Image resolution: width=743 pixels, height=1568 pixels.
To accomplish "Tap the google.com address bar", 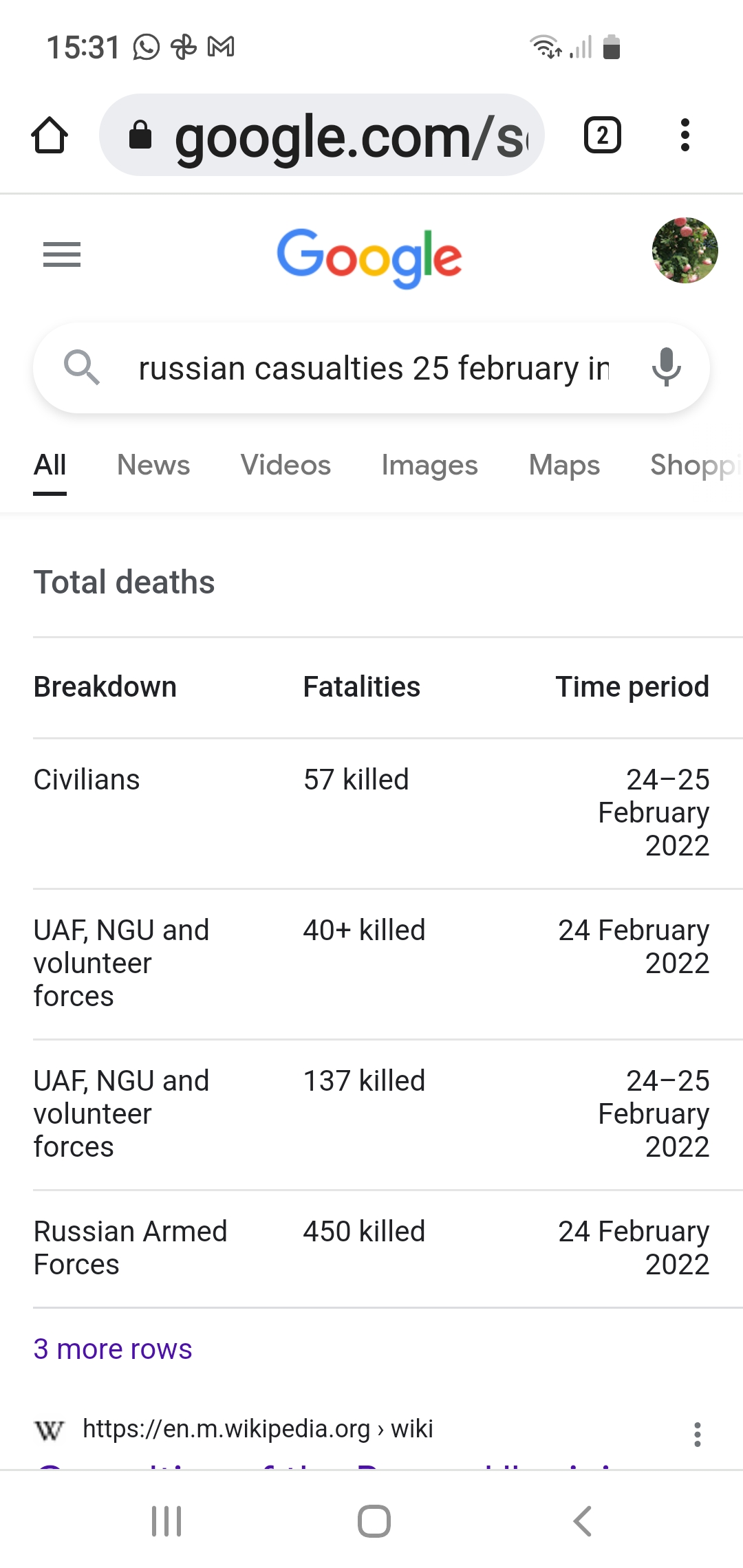I will (323, 135).
